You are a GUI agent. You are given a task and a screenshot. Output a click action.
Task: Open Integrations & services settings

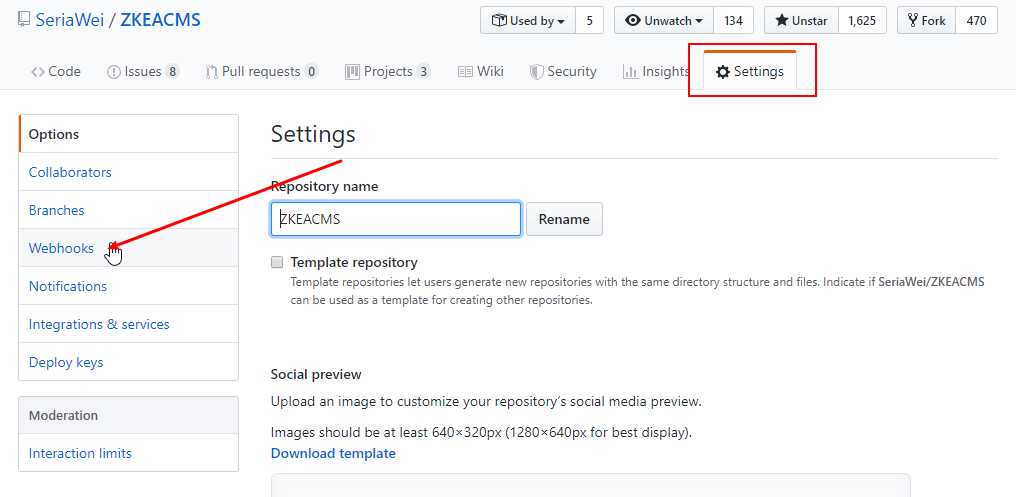[128, 324]
